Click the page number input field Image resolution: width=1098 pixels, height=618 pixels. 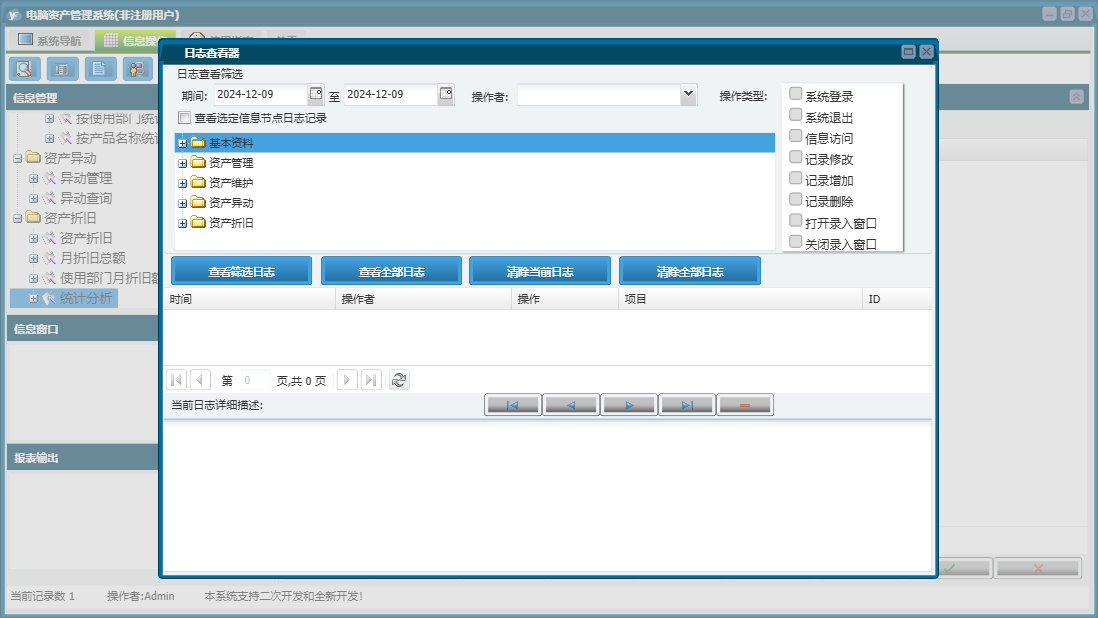(x=255, y=380)
